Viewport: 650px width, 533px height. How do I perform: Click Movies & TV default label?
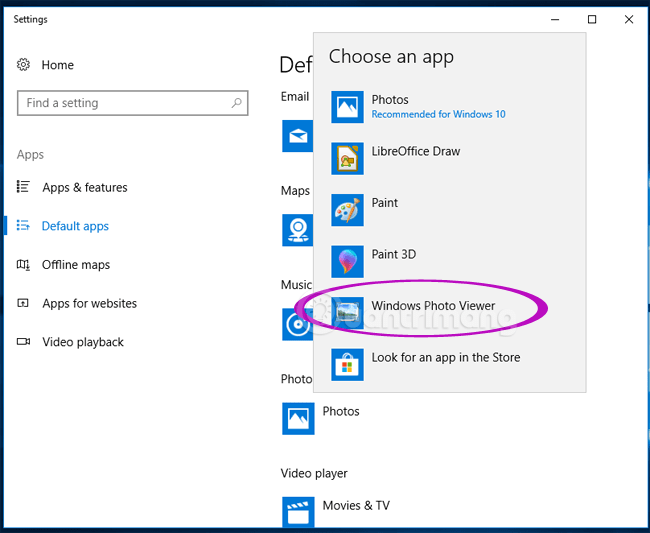356,506
